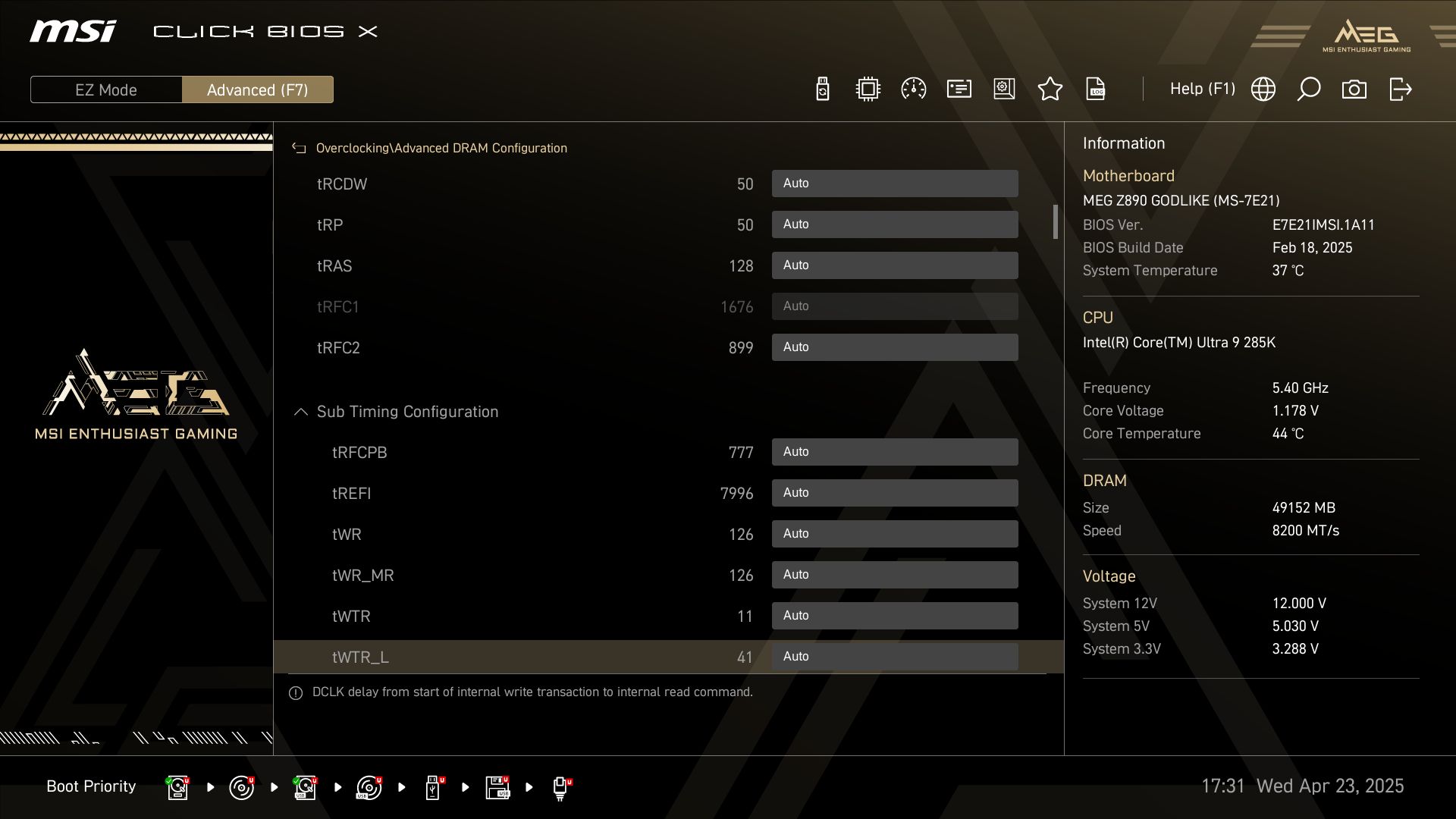
Task: Click the MSI logo at top left
Action: (x=73, y=31)
